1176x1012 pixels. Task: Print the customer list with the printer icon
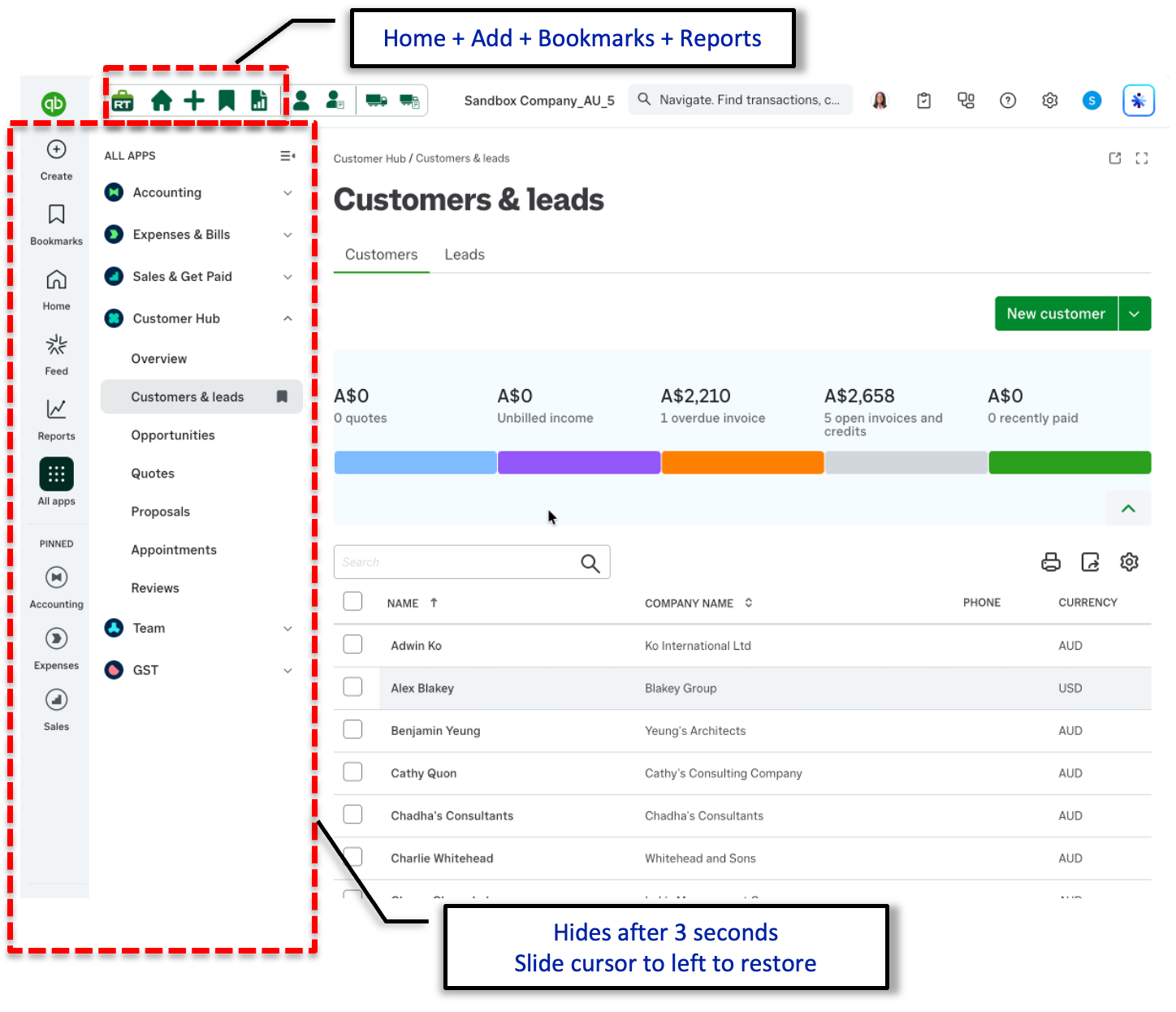point(1051,562)
